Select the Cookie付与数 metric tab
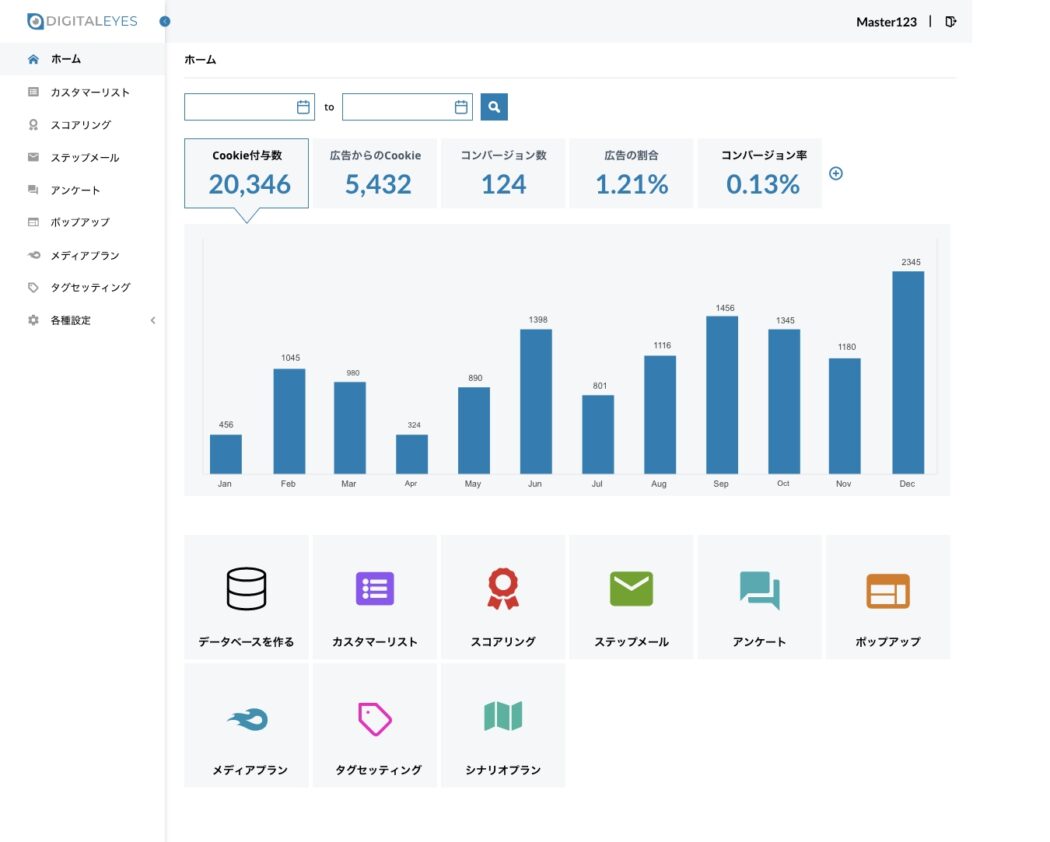Screen dimensions: 1050x842 246,173
